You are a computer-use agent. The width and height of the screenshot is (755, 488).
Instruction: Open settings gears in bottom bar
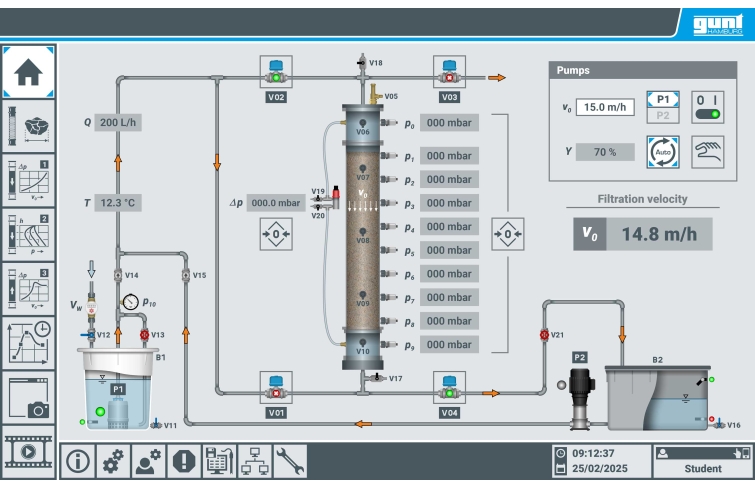click(114, 461)
